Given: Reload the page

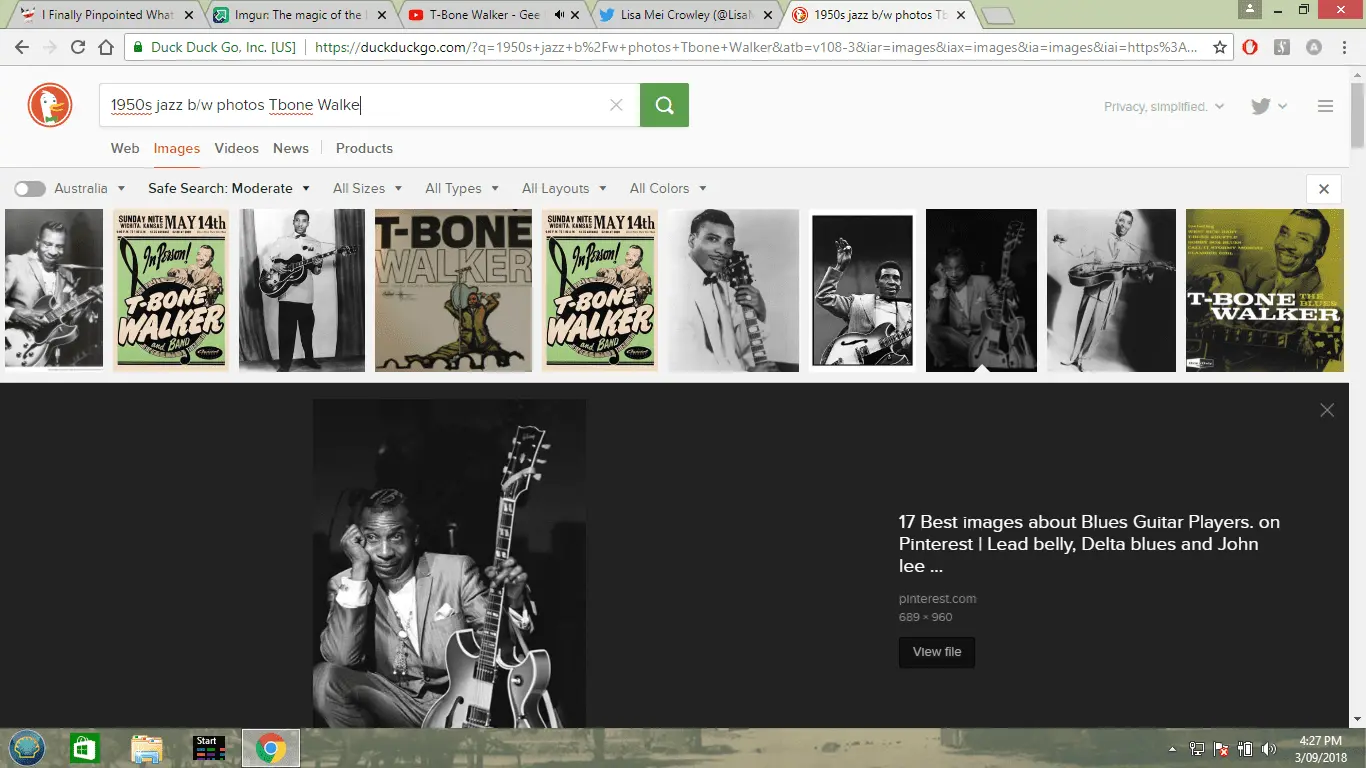Looking at the screenshot, I should tap(78, 47).
